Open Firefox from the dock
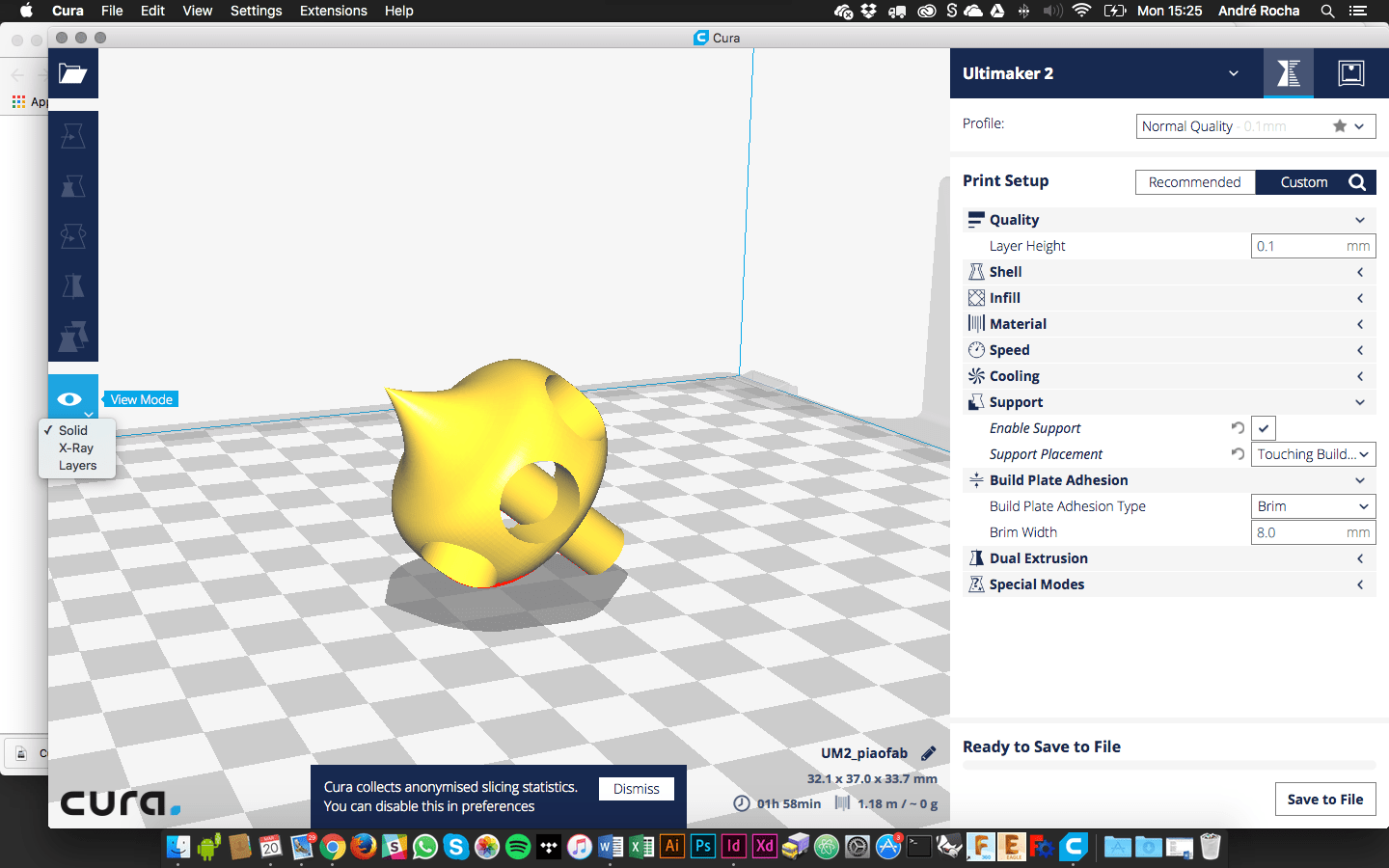 (364, 847)
